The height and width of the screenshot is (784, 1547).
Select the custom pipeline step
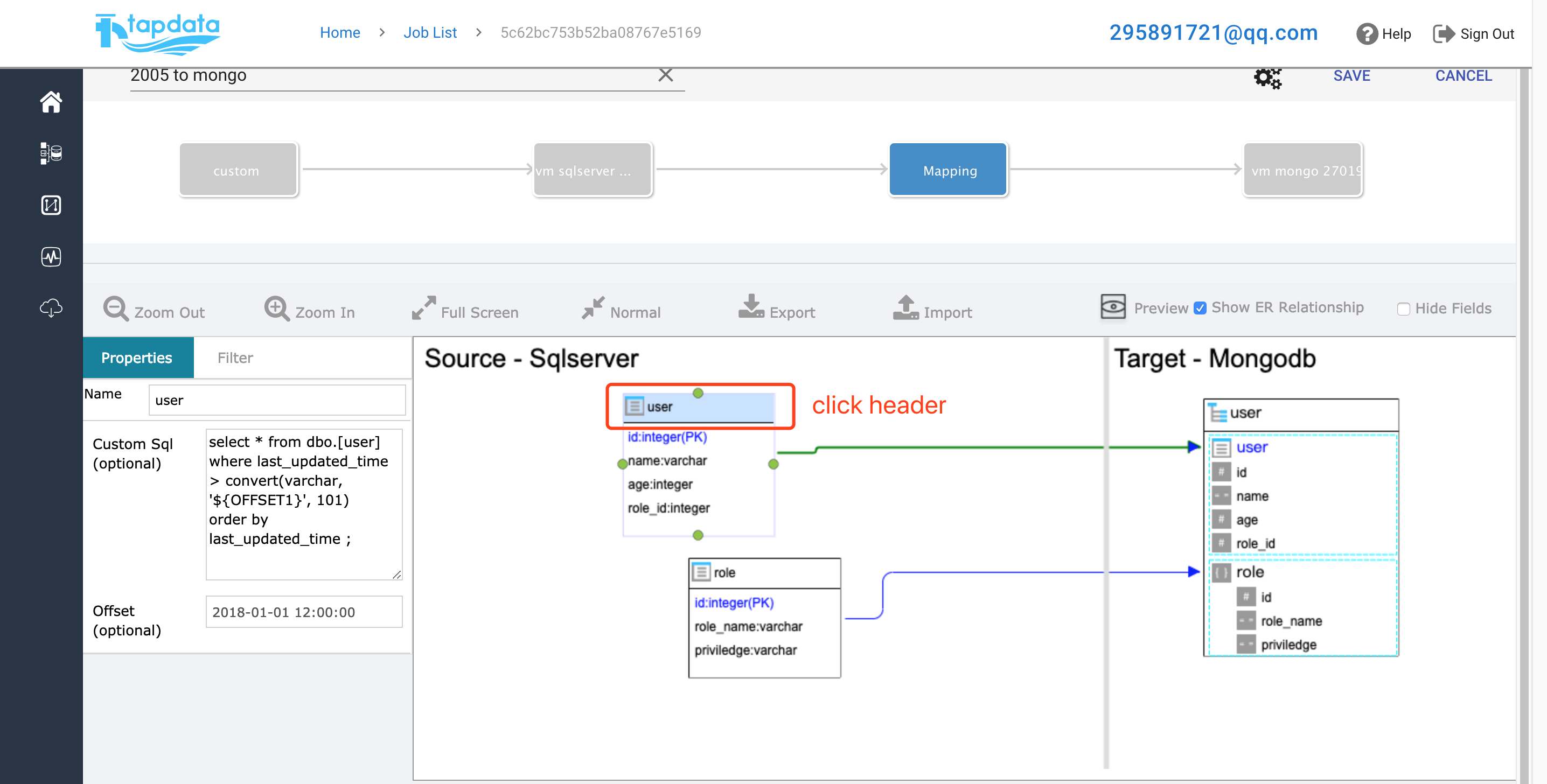[239, 170]
